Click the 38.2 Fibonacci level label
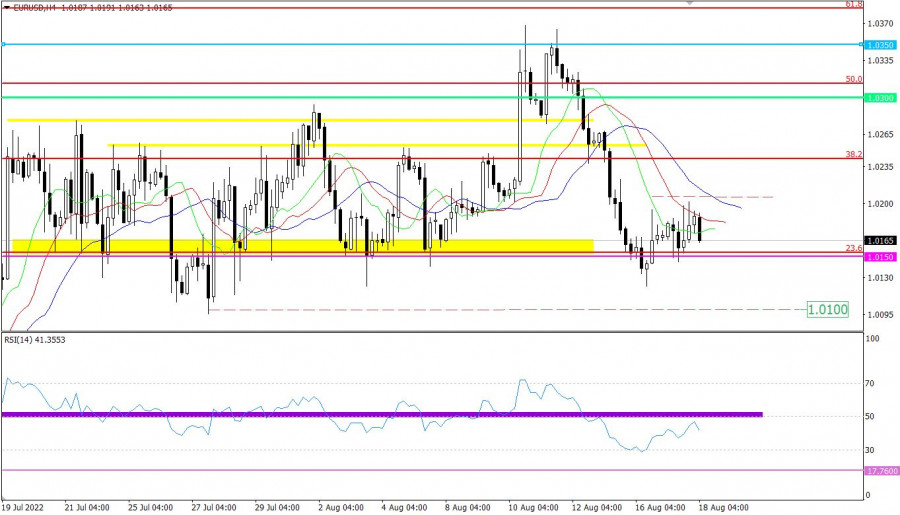Viewport: 900px width, 515px height. click(853, 155)
